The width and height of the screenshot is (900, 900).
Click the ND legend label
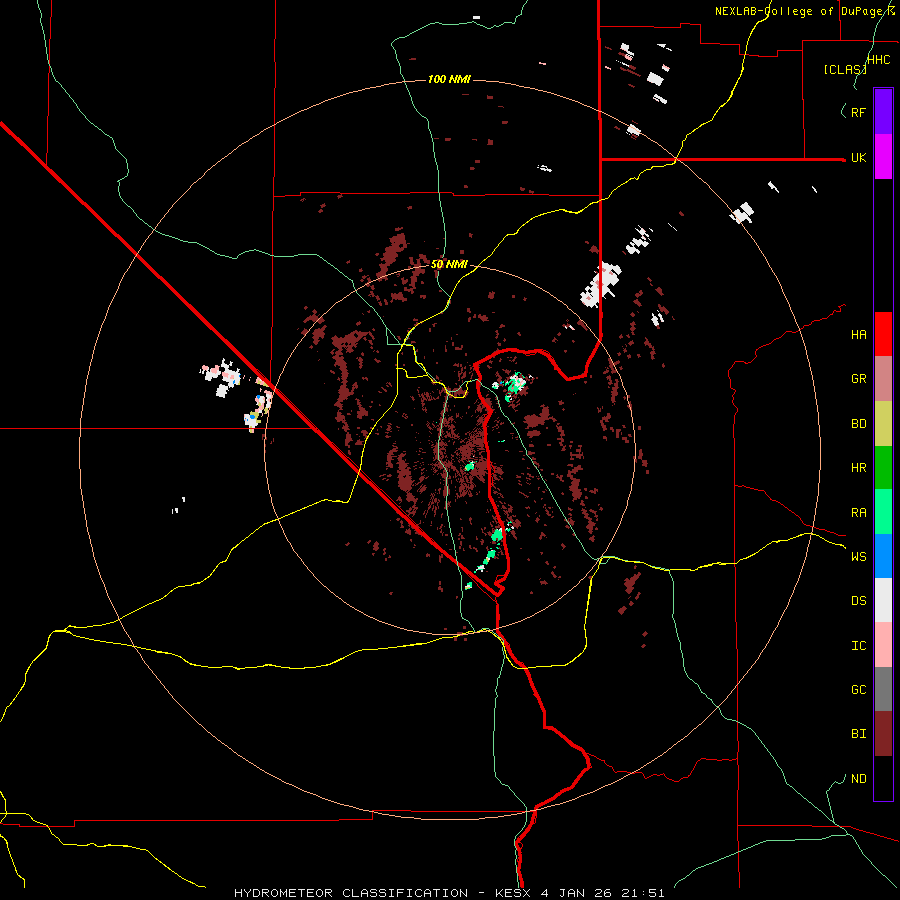858,779
